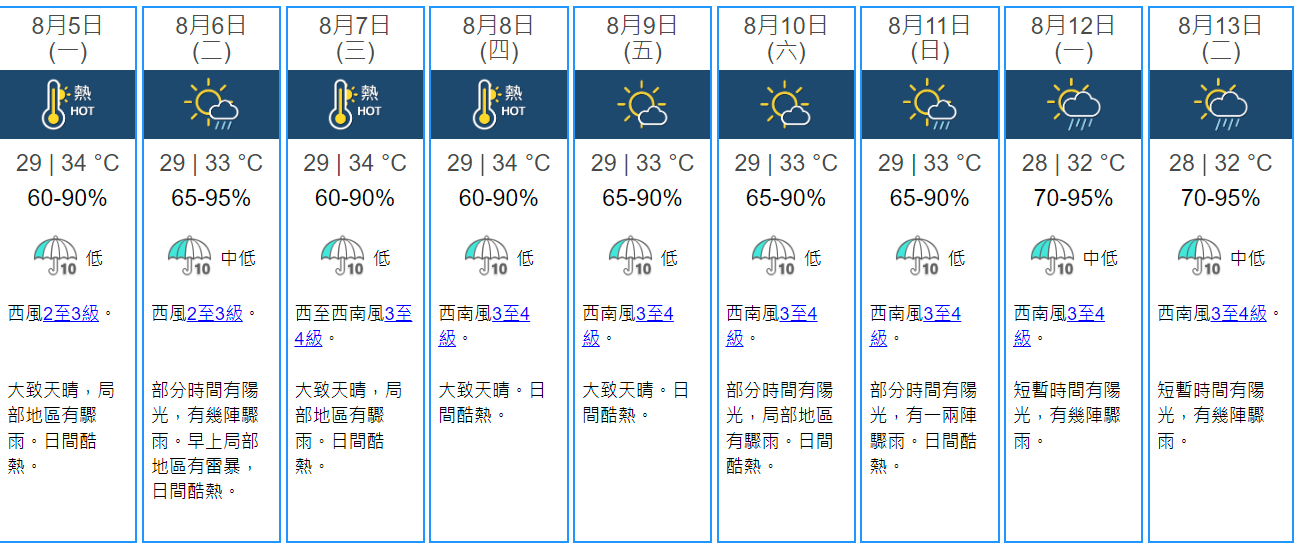Click the umbrella icon in the 8月9日 column
This screenshot has width=1298, height=548.
[630, 257]
